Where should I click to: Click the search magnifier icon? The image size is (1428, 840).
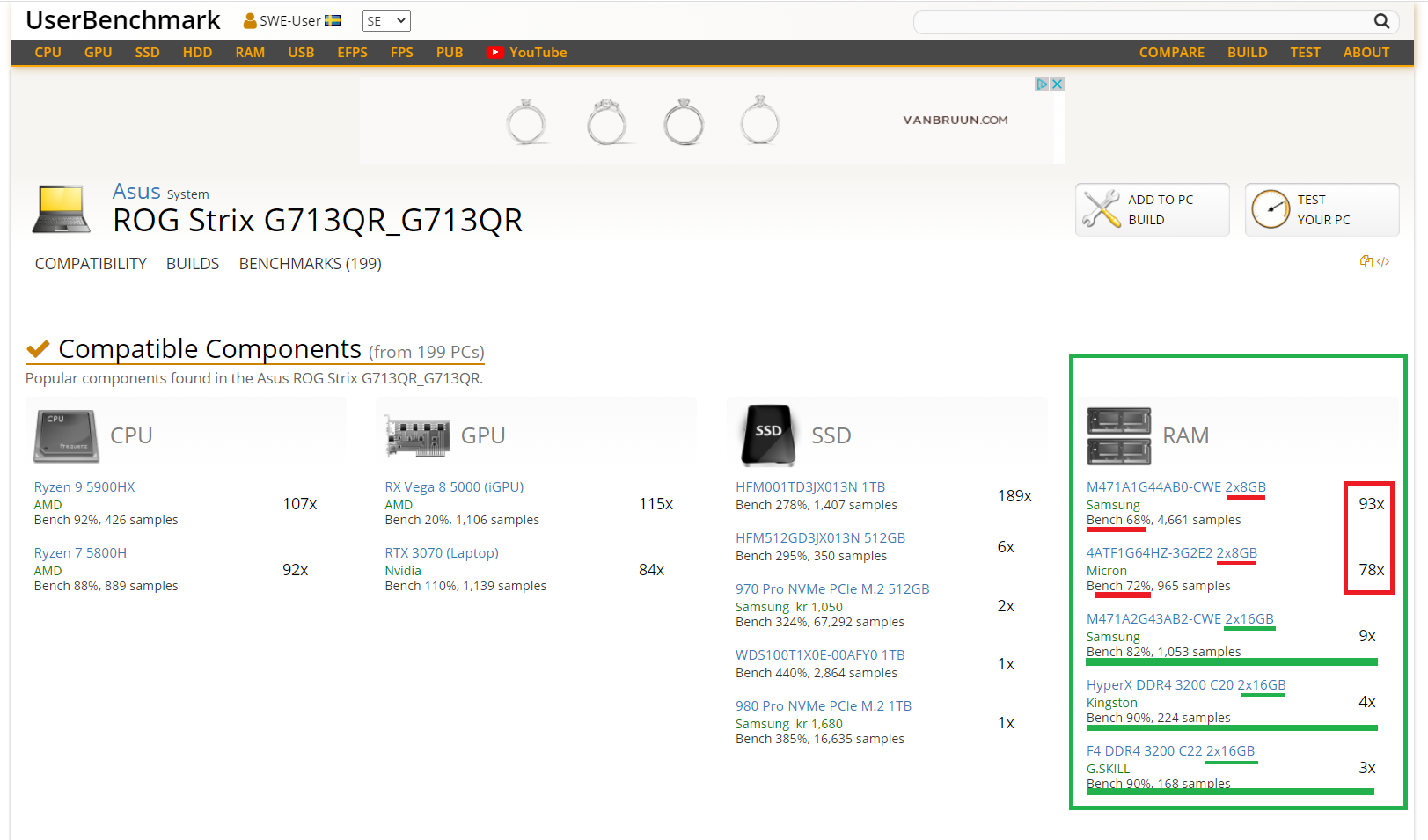(1381, 21)
